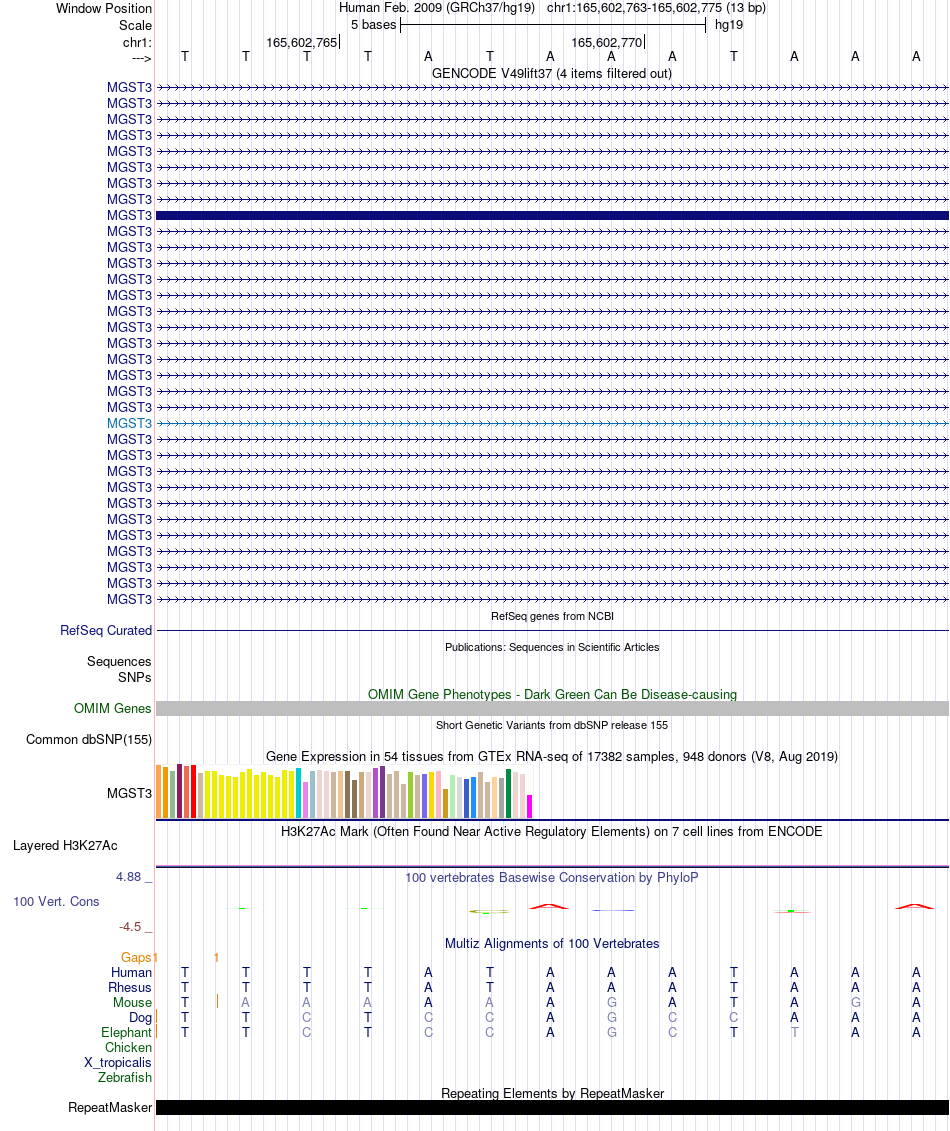Click the black RepeatMasker element bar
The width and height of the screenshot is (950, 1131).
(x=552, y=1107)
